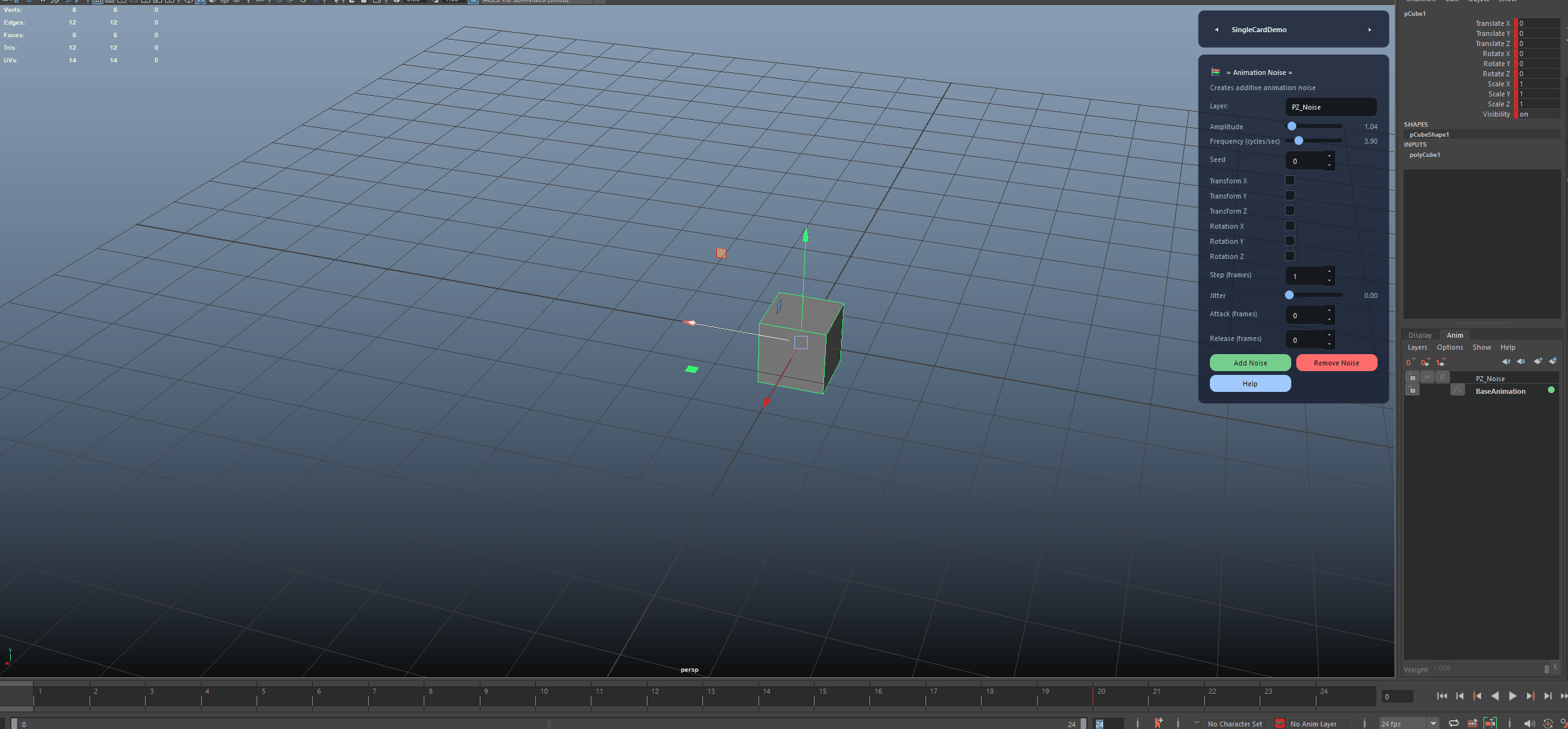Image resolution: width=1568 pixels, height=729 pixels.
Task: Open the Show menu in layer editor
Action: [1482, 347]
